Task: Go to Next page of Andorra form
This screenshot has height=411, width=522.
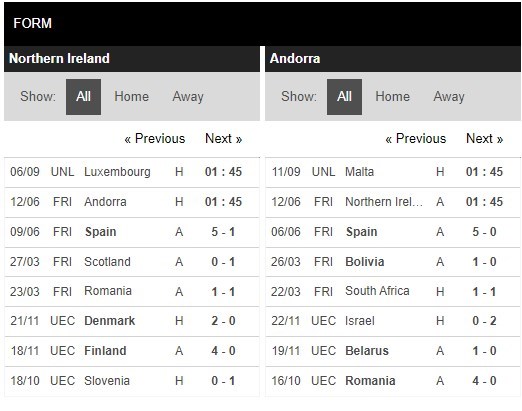Action: click(484, 138)
